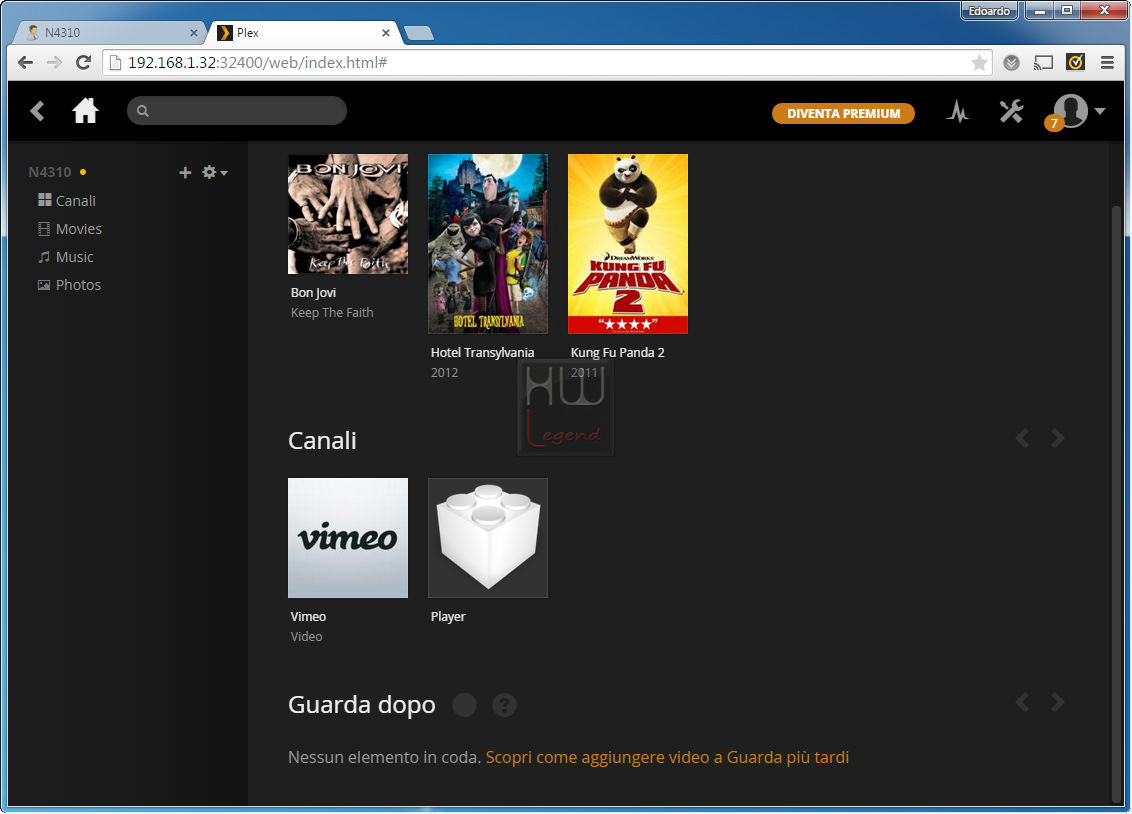
Task: Click the user avatar icon
Action: (1071, 110)
